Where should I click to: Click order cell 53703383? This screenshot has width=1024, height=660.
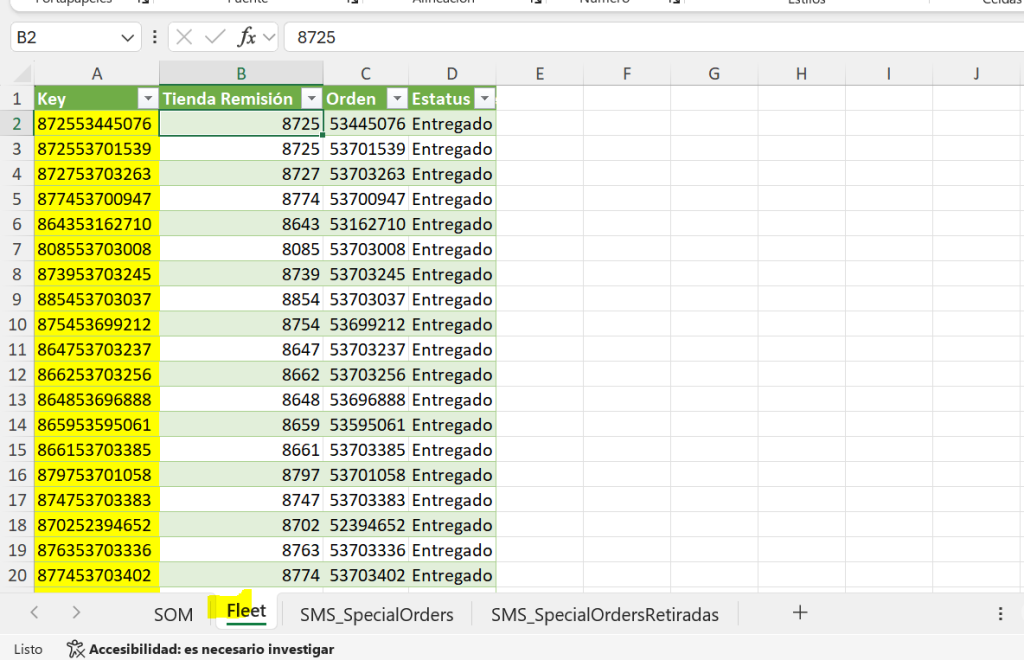pos(366,500)
